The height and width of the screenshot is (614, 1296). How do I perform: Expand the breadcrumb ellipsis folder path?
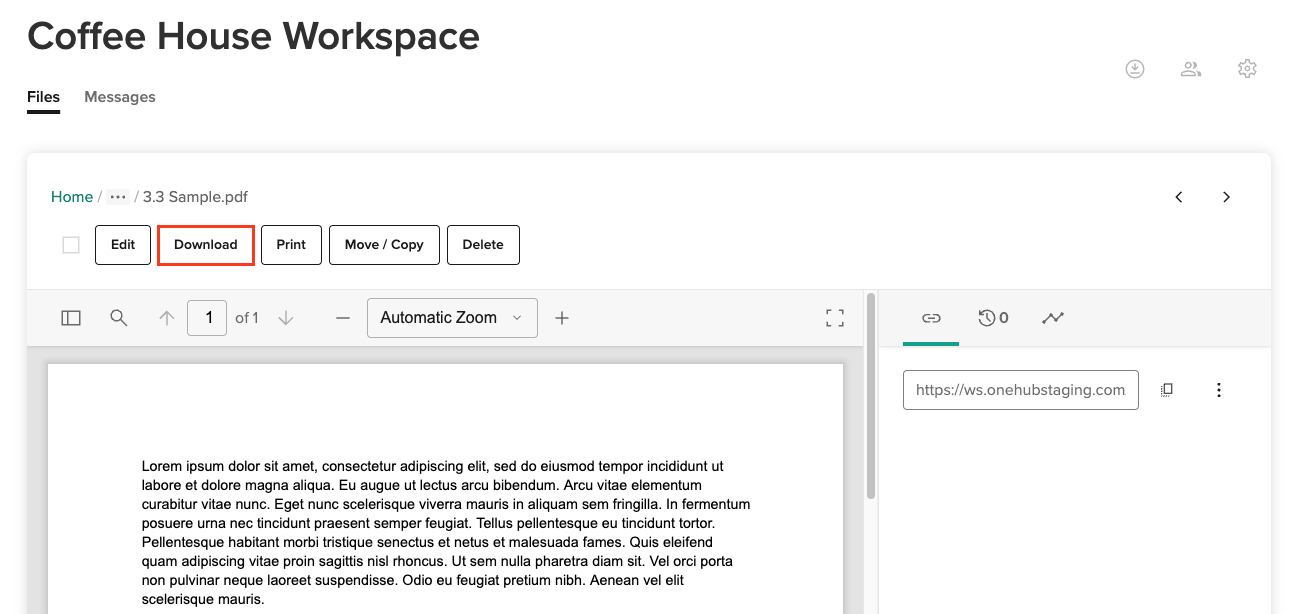tap(118, 197)
